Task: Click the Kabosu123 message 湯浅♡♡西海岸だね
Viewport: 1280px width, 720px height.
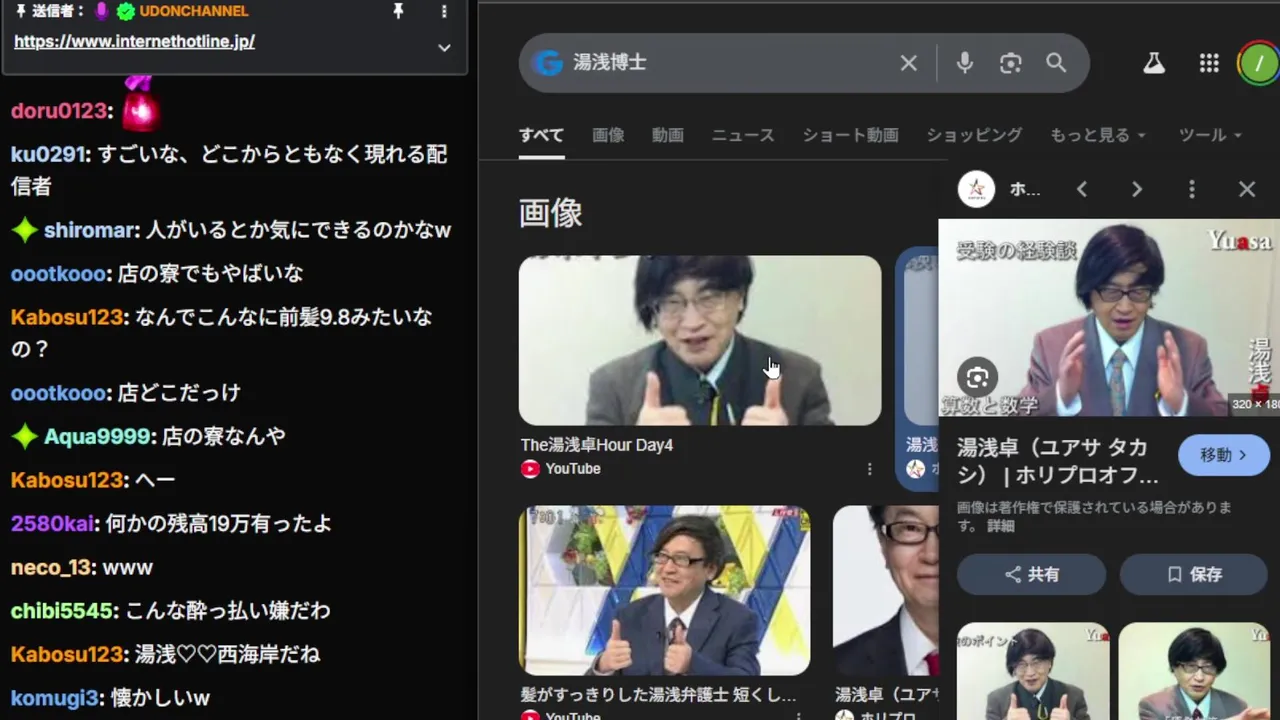Action: (x=226, y=655)
